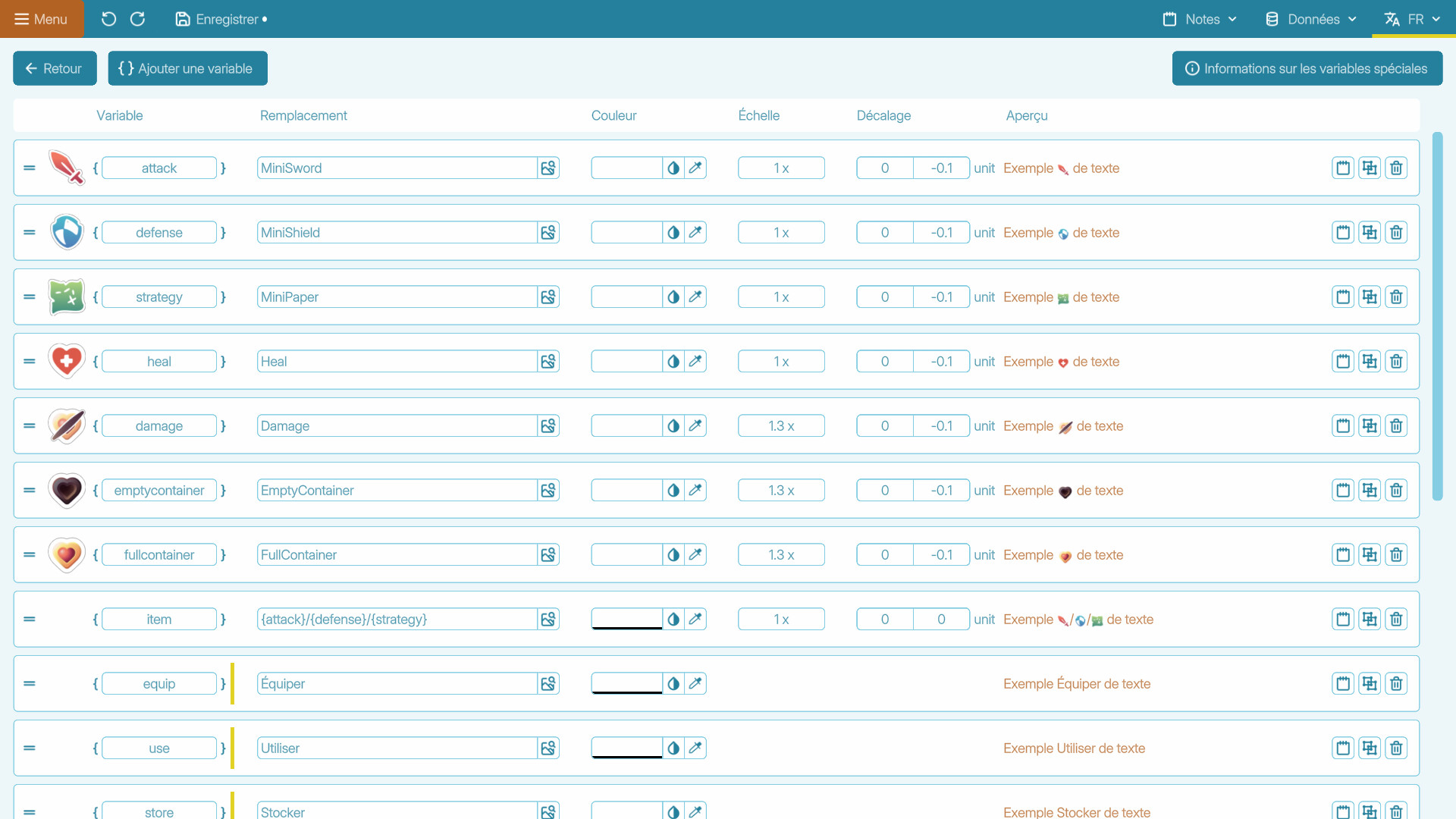Screen dimensions: 1456x819
Task: Click the item row color swatch
Action: click(626, 619)
